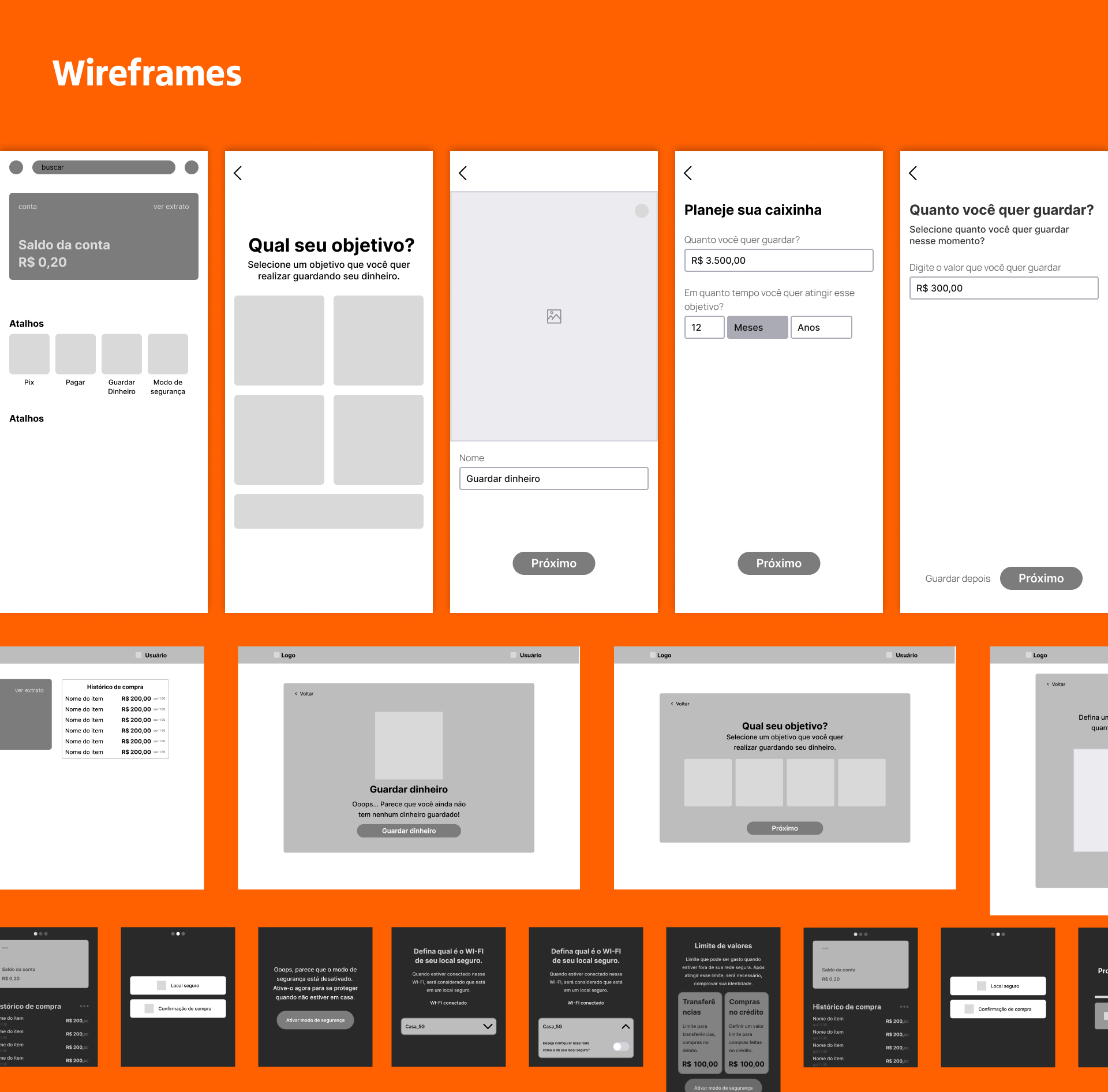Image resolution: width=1108 pixels, height=1092 pixels.
Task: Click the Guardar depois link
Action: (x=957, y=578)
